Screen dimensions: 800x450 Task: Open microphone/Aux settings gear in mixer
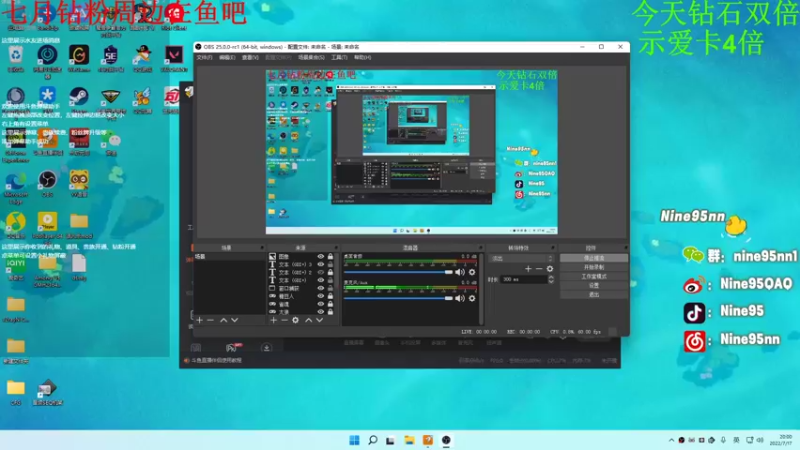(x=472, y=298)
